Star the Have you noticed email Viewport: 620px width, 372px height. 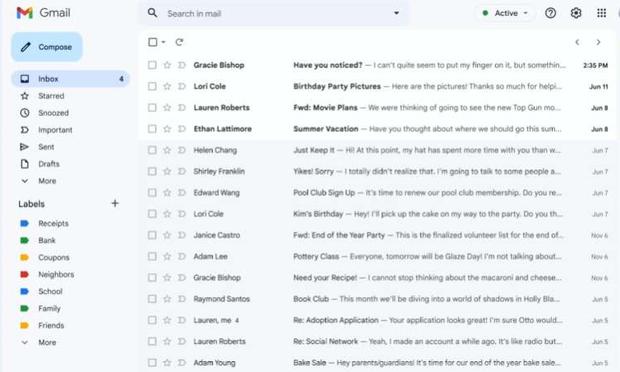pos(167,65)
